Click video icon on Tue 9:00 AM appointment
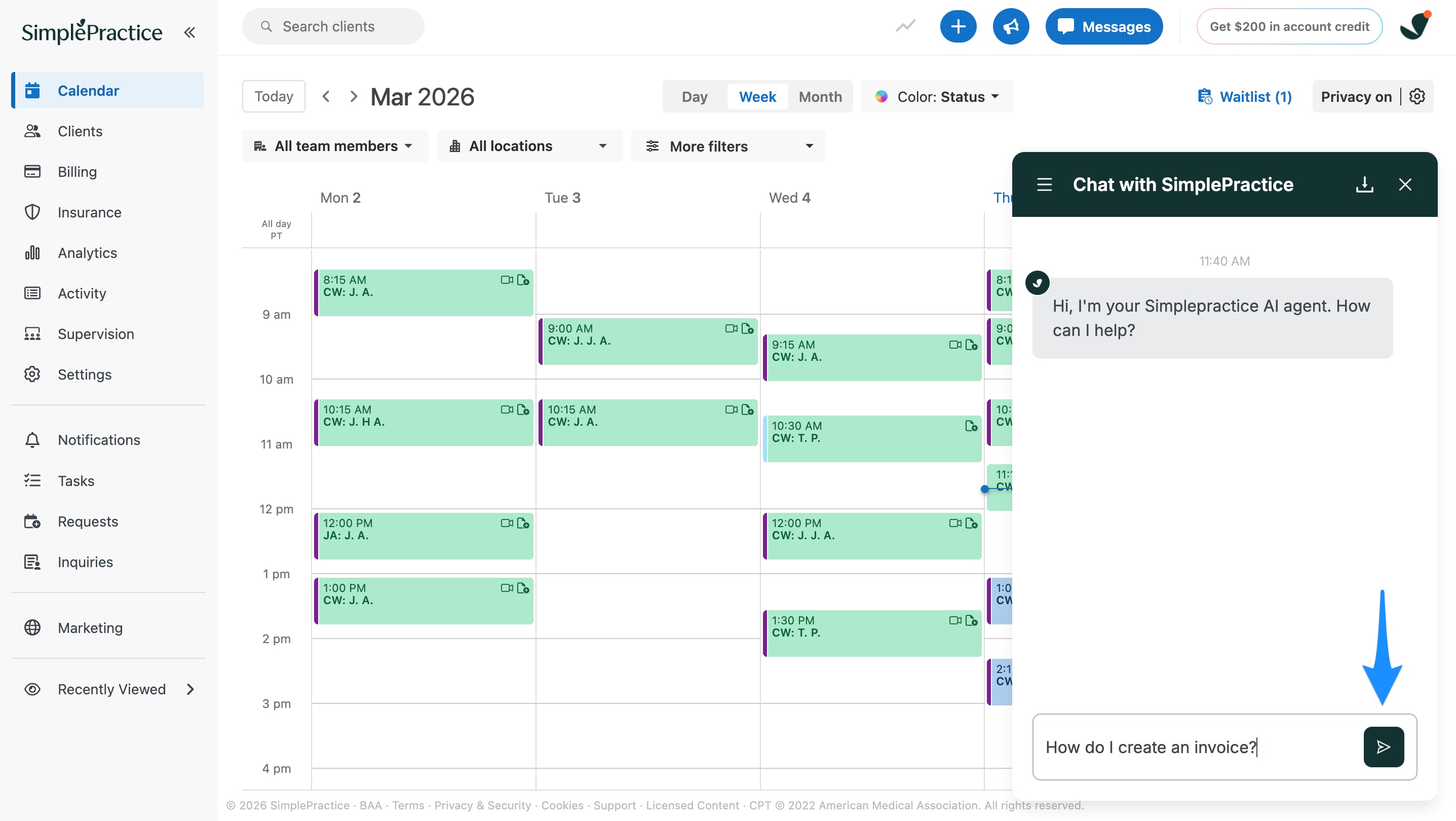This screenshot has height=821, width=1456. click(731, 328)
